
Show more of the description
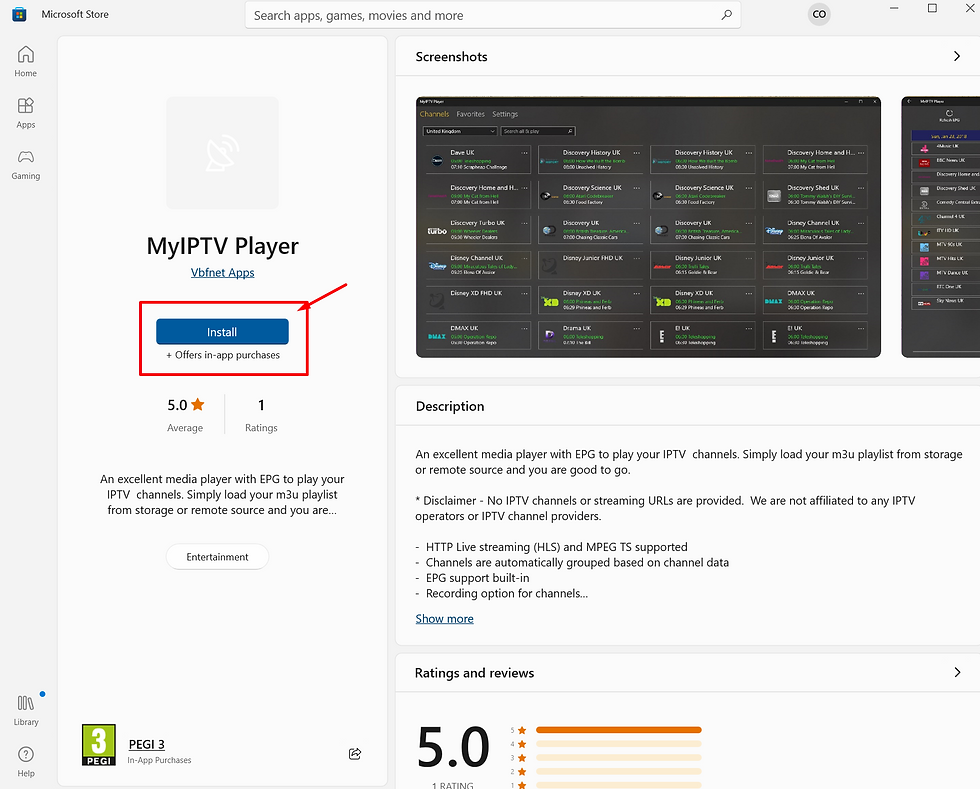(x=444, y=618)
